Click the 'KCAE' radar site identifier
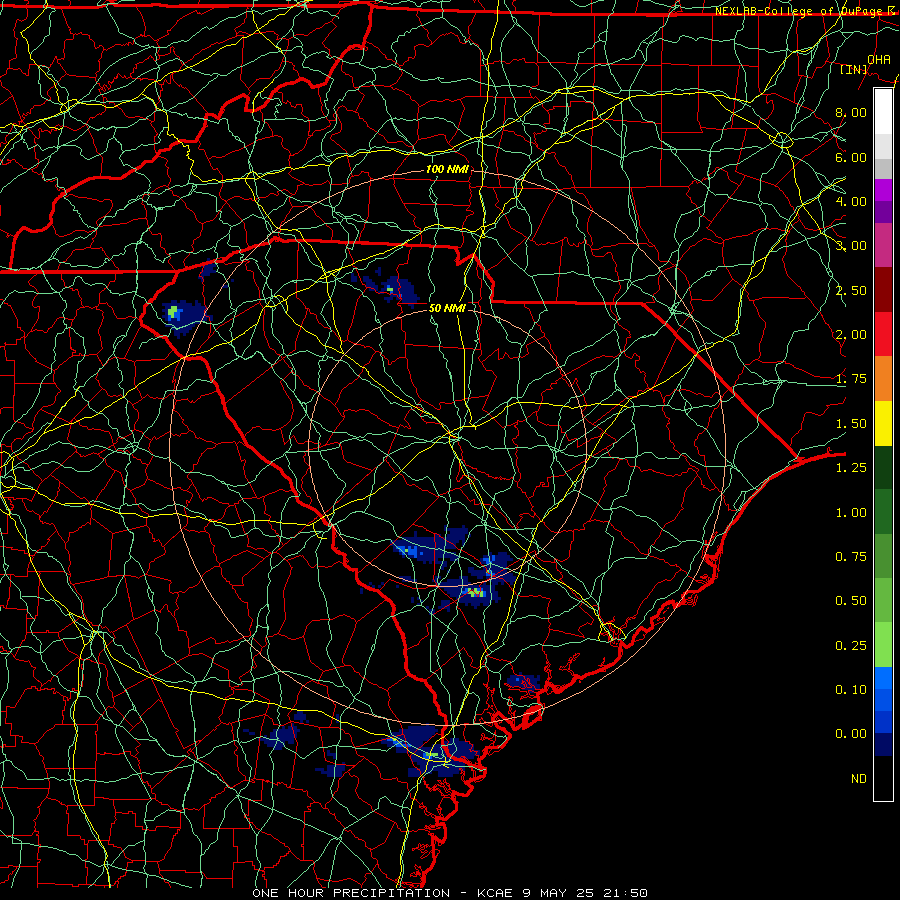The image size is (900, 900). (496, 893)
